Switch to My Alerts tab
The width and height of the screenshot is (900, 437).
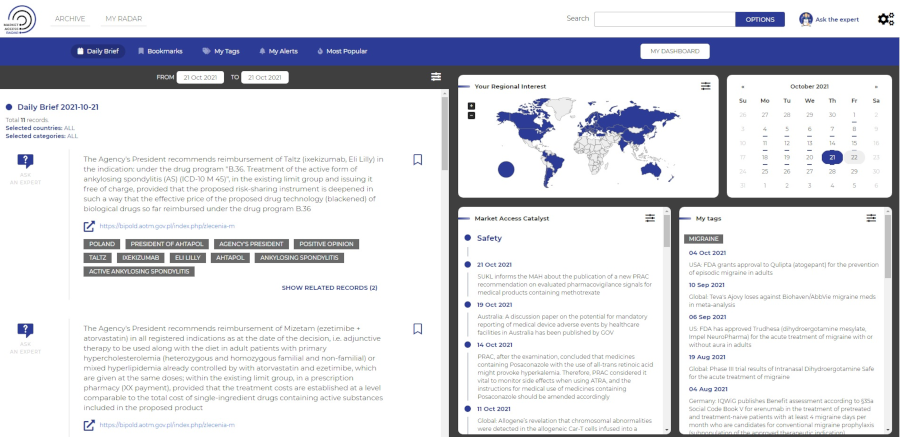tap(278, 51)
